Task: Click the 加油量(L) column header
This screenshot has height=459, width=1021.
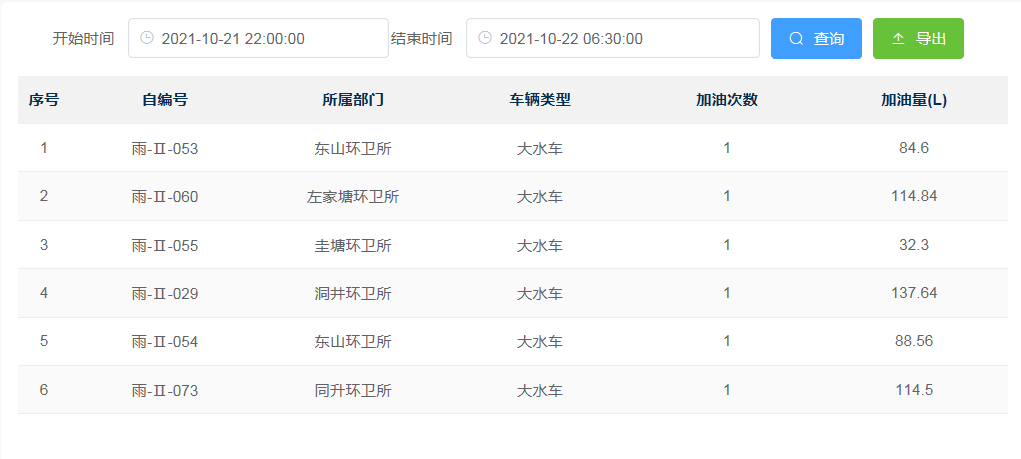Action: point(914,100)
